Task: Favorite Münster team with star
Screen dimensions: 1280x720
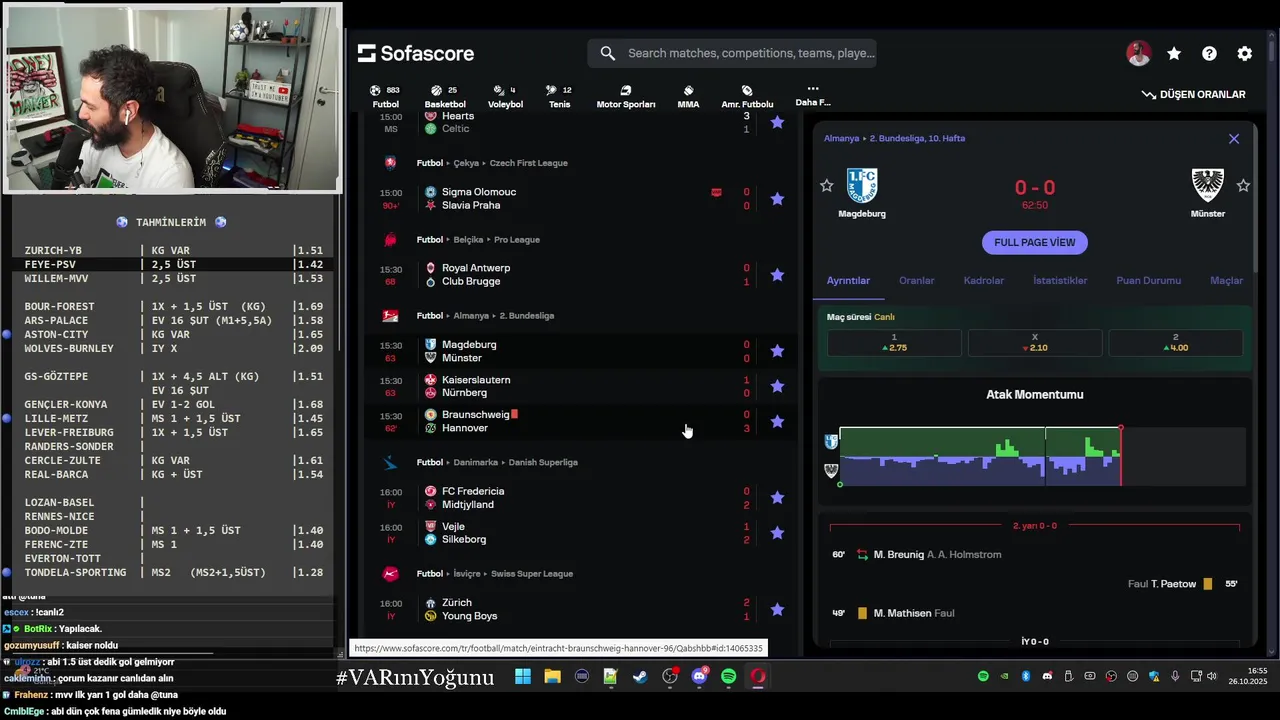Action: click(x=1243, y=186)
